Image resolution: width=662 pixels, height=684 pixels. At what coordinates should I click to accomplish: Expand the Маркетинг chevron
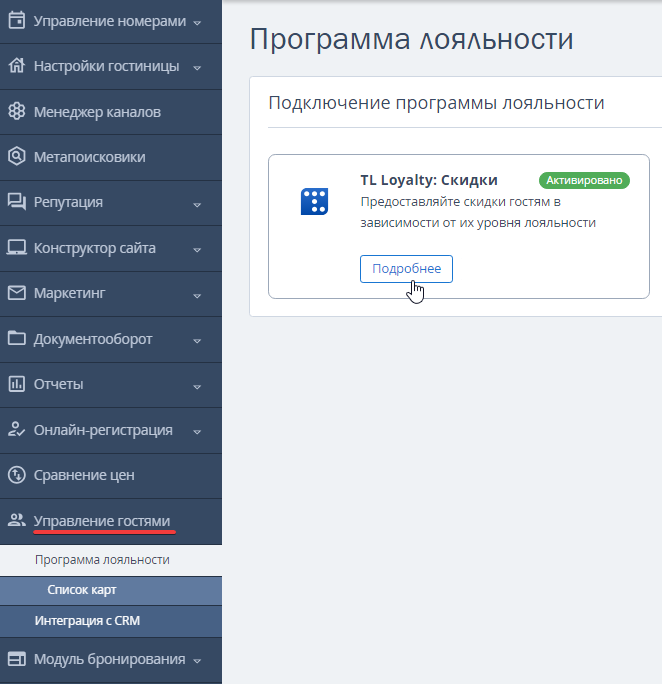coord(197,296)
